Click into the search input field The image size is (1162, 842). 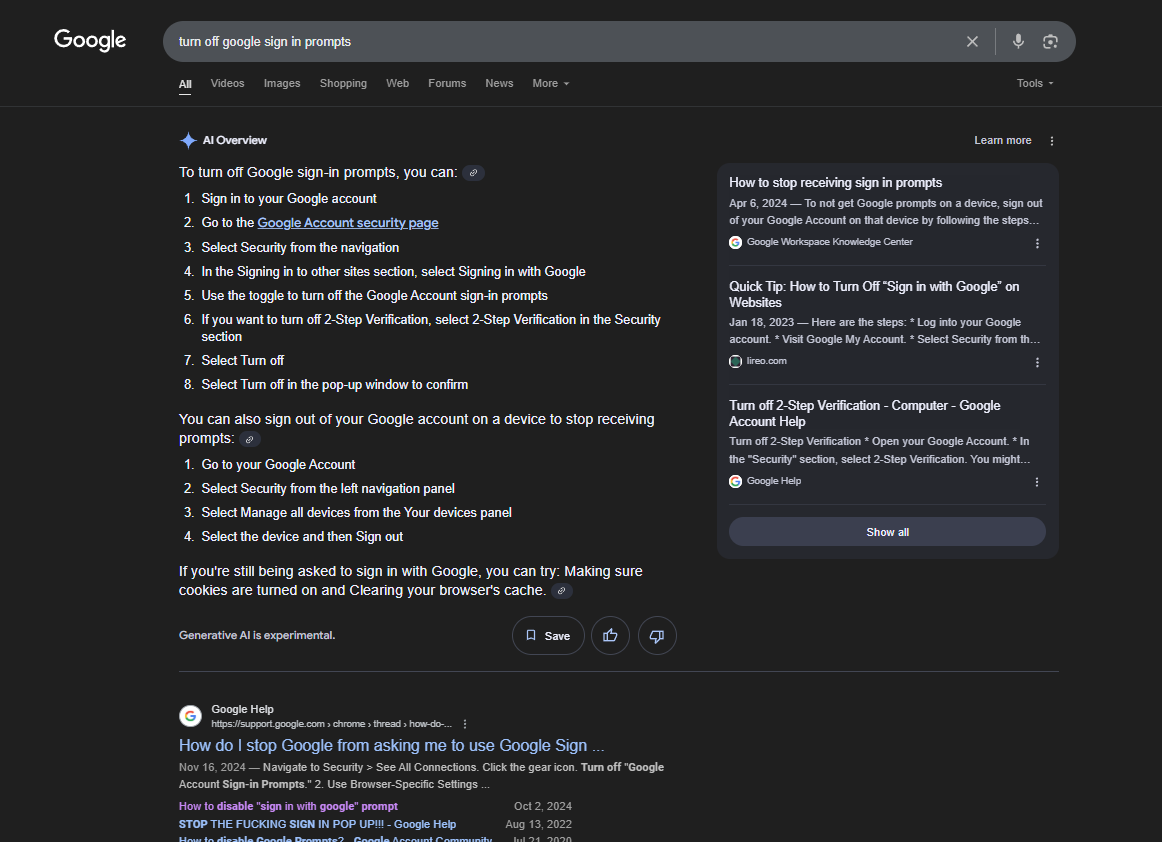560,42
